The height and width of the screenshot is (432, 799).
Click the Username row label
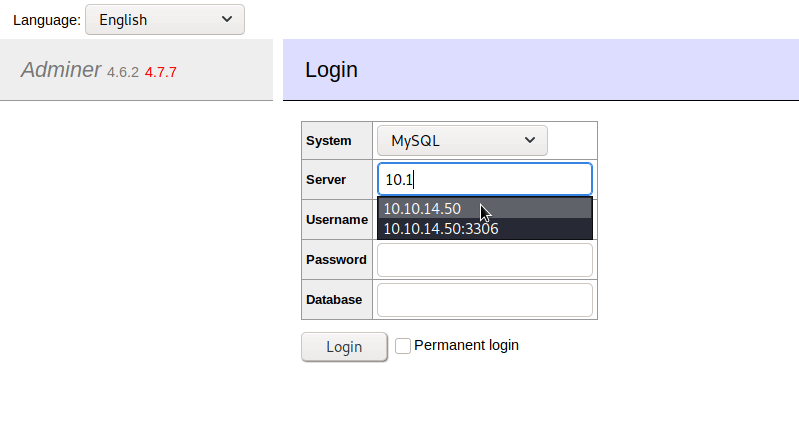[337, 220]
